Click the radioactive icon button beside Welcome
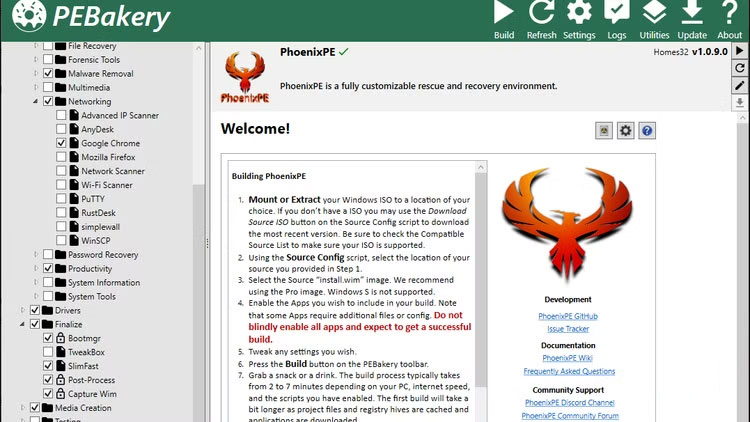 click(604, 131)
